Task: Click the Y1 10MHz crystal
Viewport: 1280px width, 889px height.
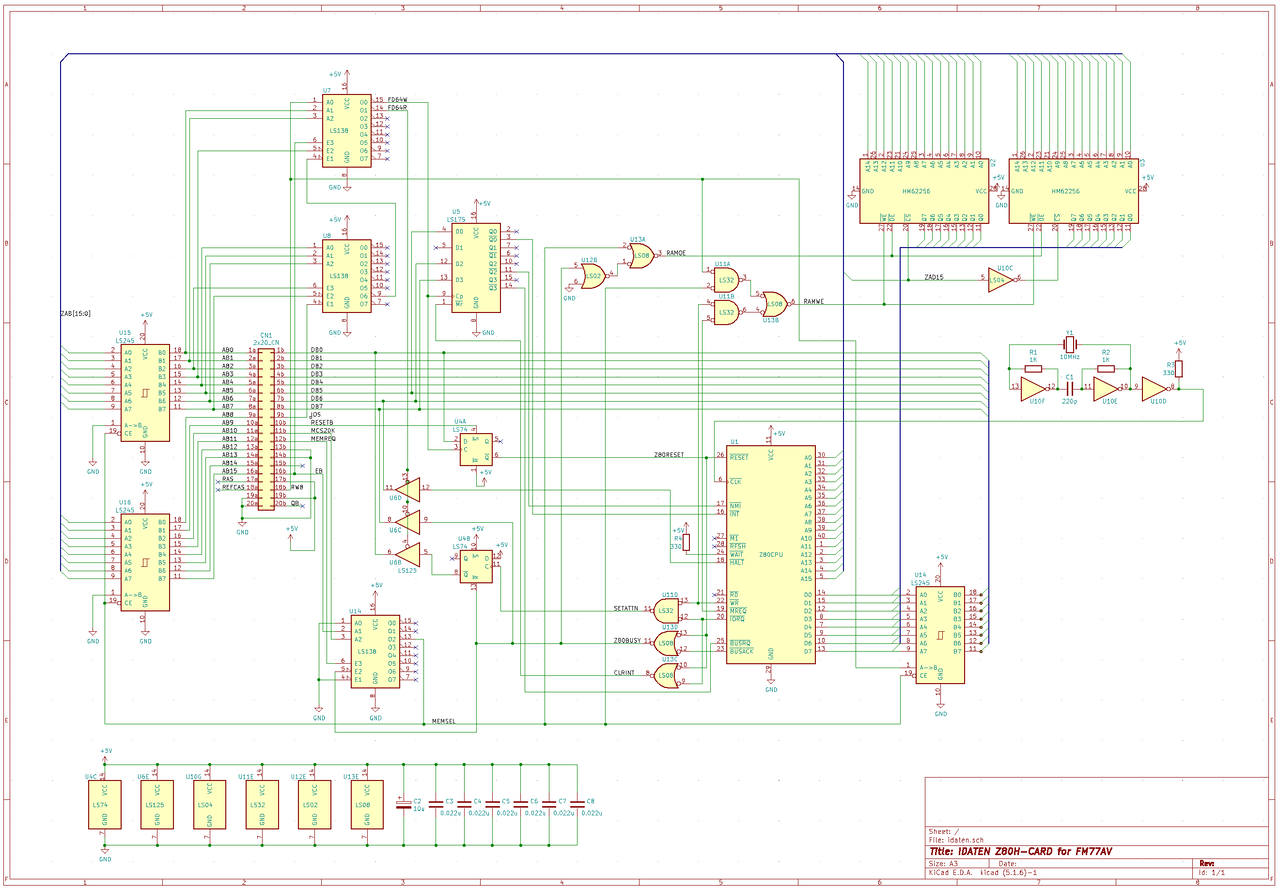Action: (x=1069, y=346)
